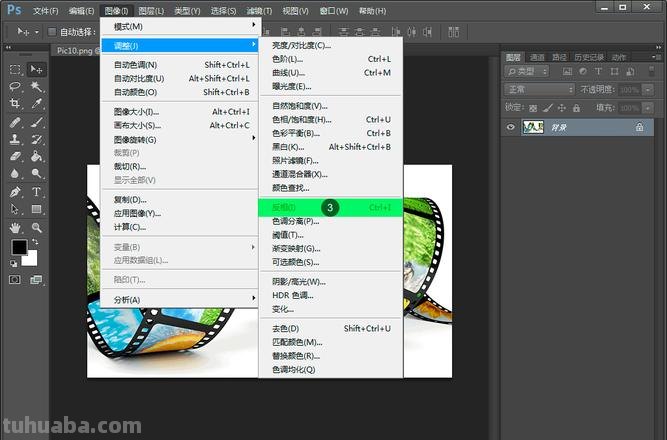Viewport: 667px width, 440px height.
Task: Toggle lock transparent pixels
Action: (x=533, y=108)
